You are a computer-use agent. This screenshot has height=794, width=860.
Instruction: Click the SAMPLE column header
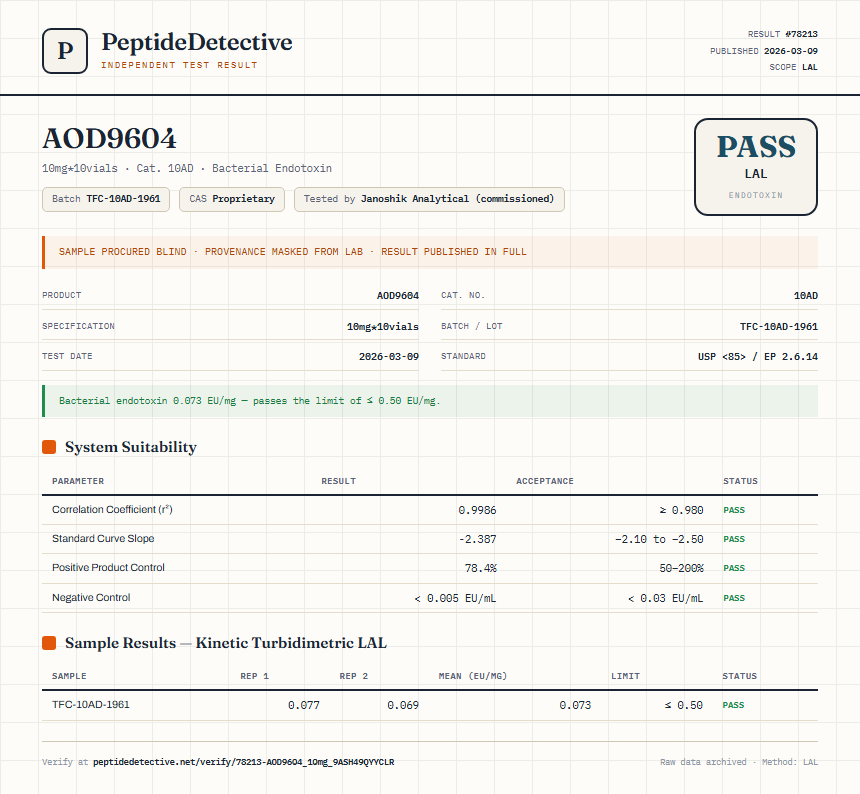coord(69,676)
